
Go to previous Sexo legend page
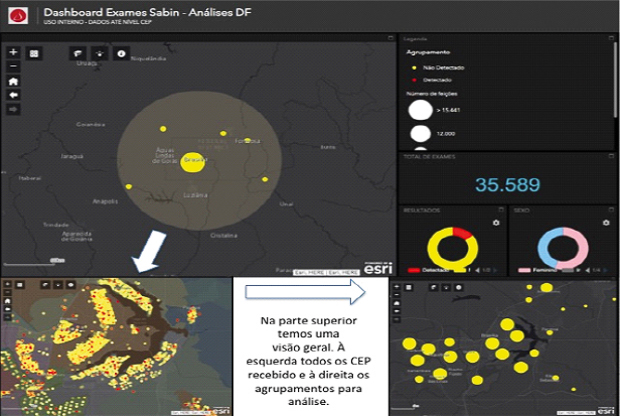tap(588, 270)
